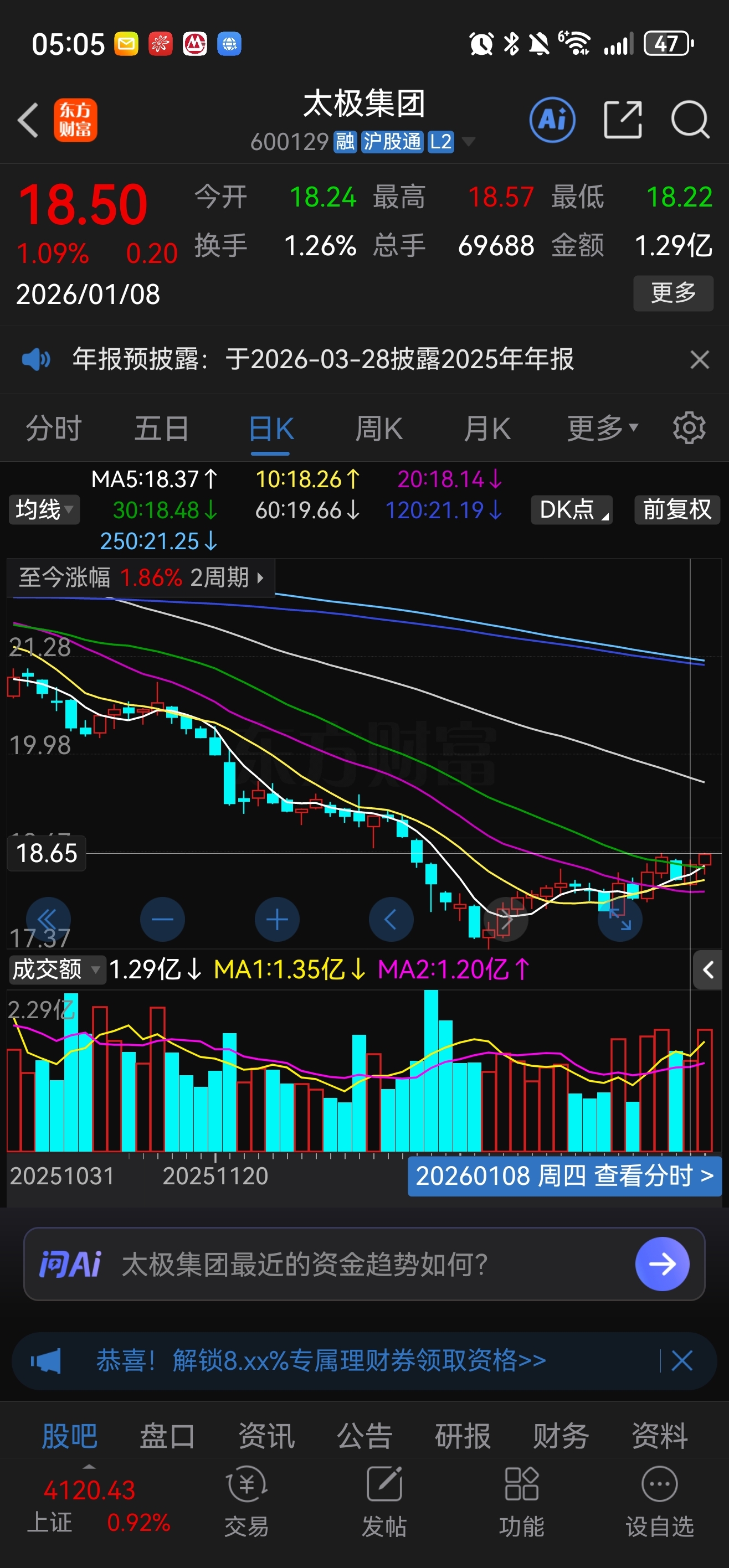
Task: Open 上证 index 4120.43 ticker
Action: [x=98, y=1506]
